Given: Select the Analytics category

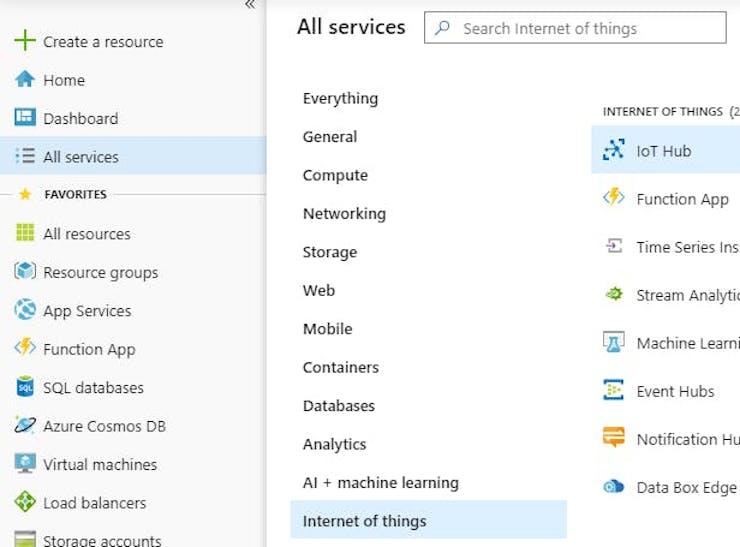Looking at the screenshot, I should click(335, 444).
